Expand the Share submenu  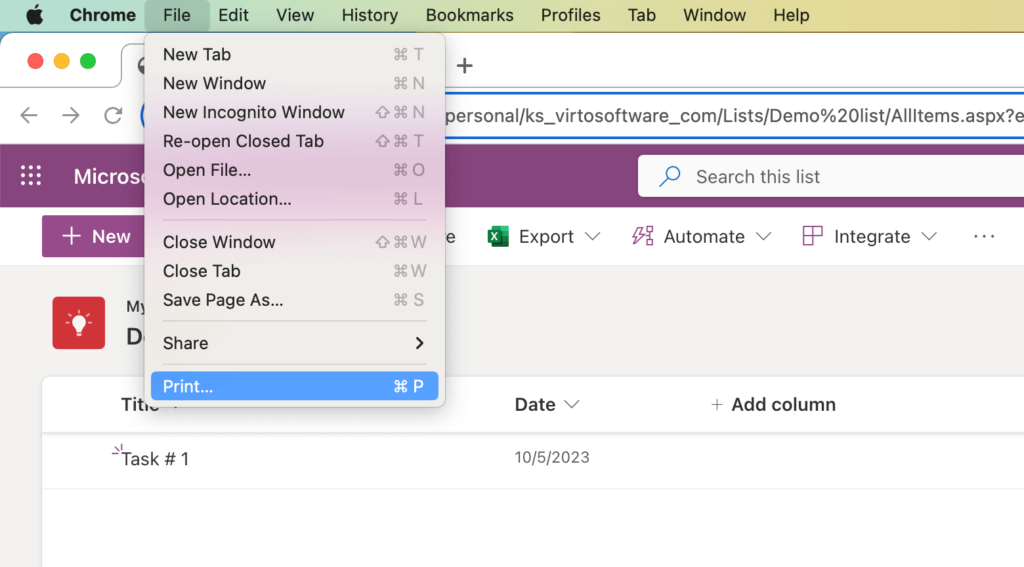tap(294, 343)
